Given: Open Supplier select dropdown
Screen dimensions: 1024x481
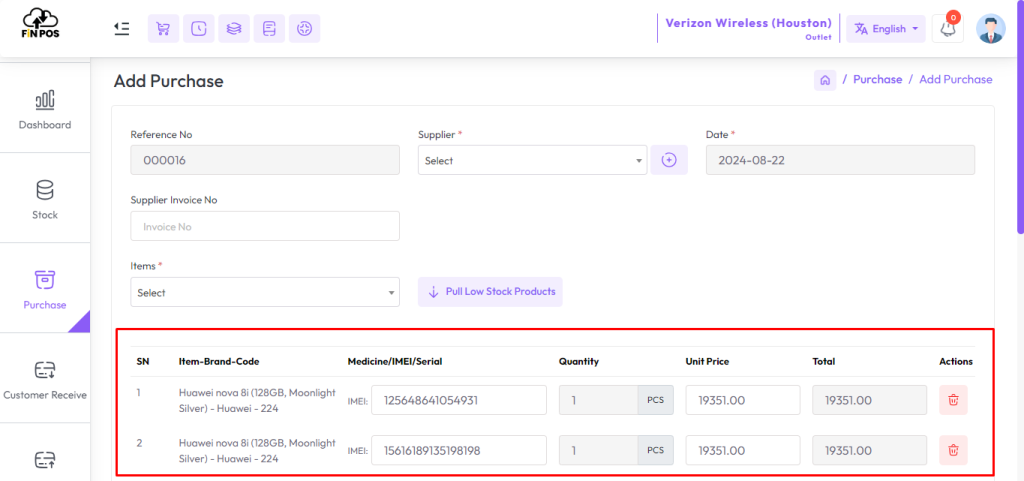Looking at the screenshot, I should 532,160.
